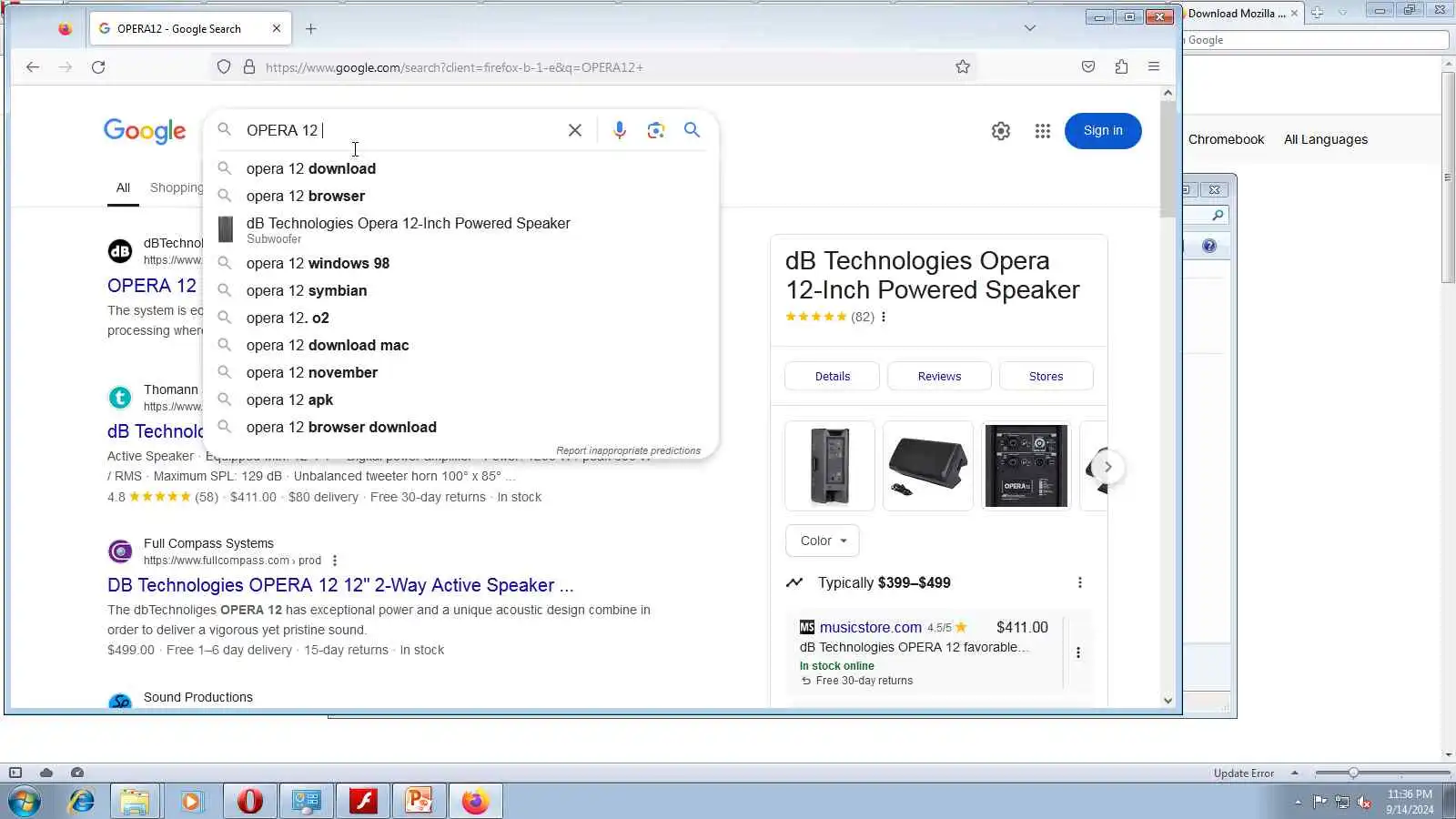Viewport: 1456px width, 819px height.
Task: Open the tracking protection shield icon
Action: [224, 66]
